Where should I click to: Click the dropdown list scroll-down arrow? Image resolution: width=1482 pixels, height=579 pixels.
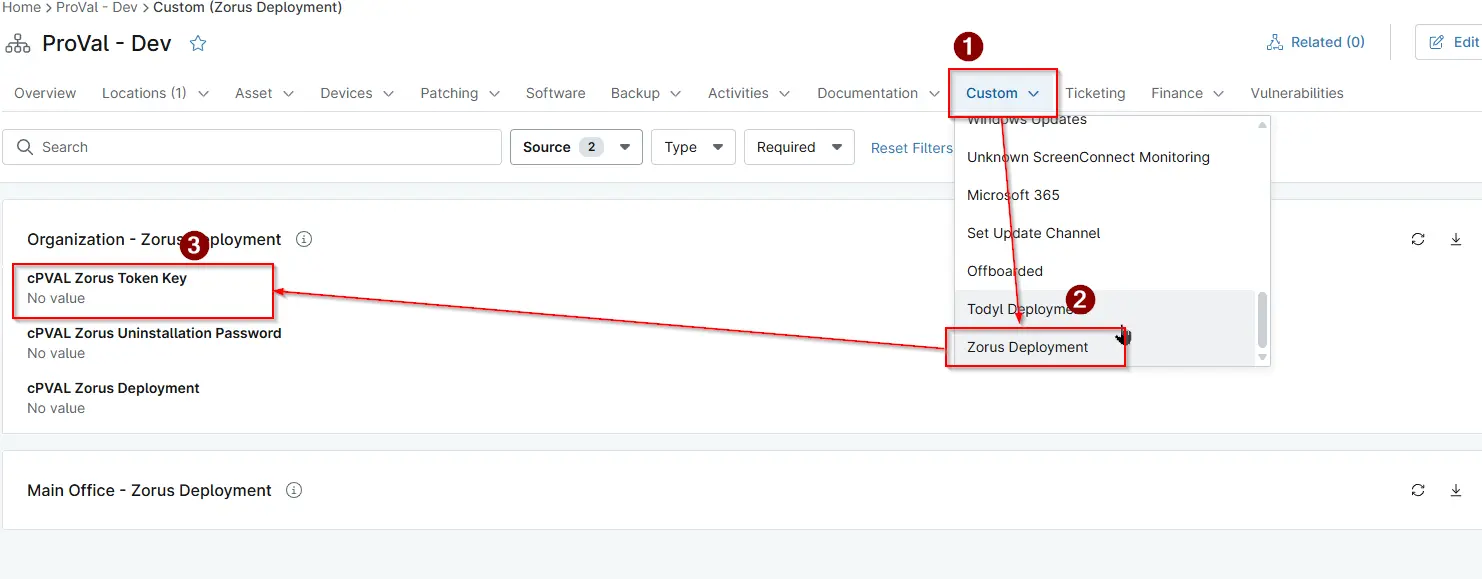[x=1262, y=357]
